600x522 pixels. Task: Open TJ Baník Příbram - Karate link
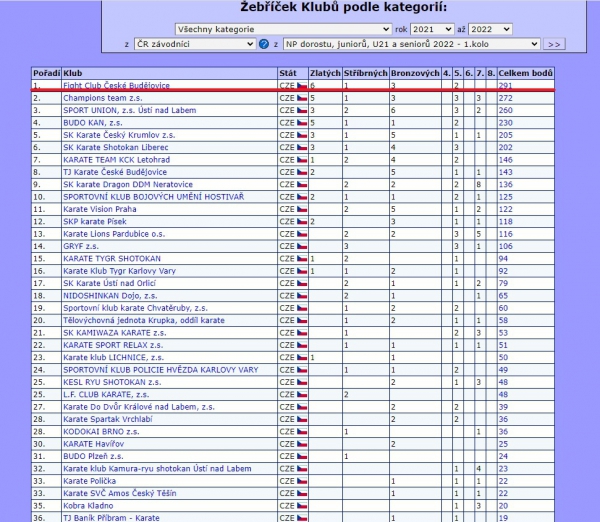[x=111, y=518]
